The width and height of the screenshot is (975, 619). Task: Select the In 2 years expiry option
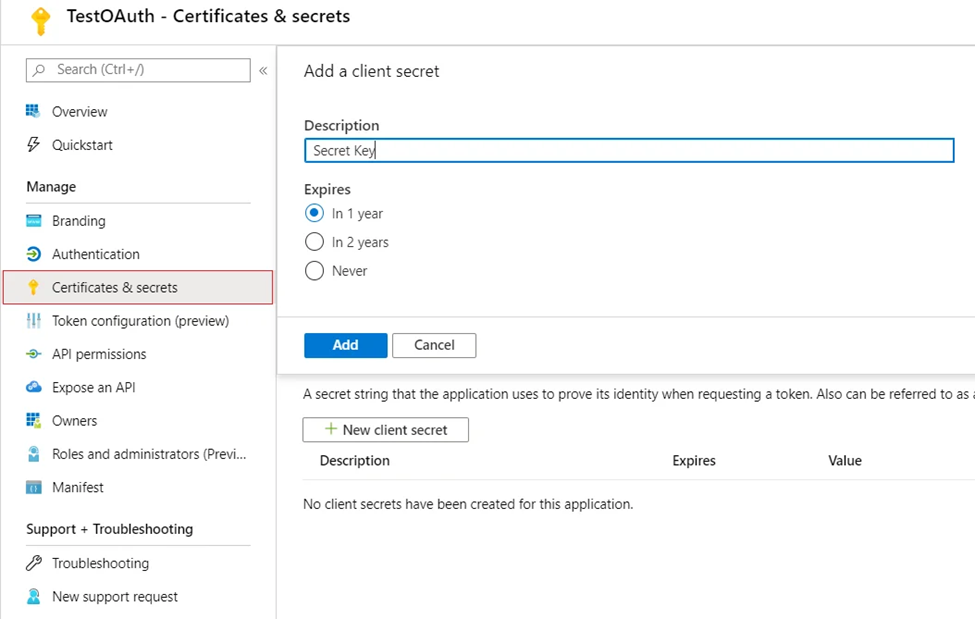[315, 242]
